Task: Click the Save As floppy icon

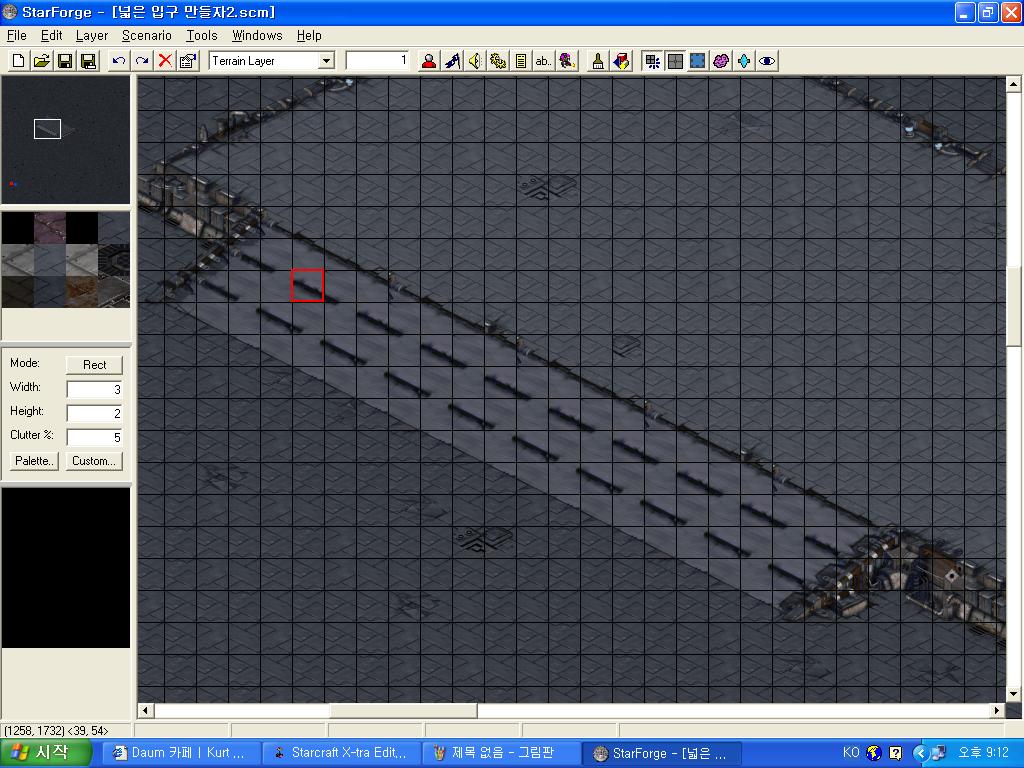Action: pos(88,61)
